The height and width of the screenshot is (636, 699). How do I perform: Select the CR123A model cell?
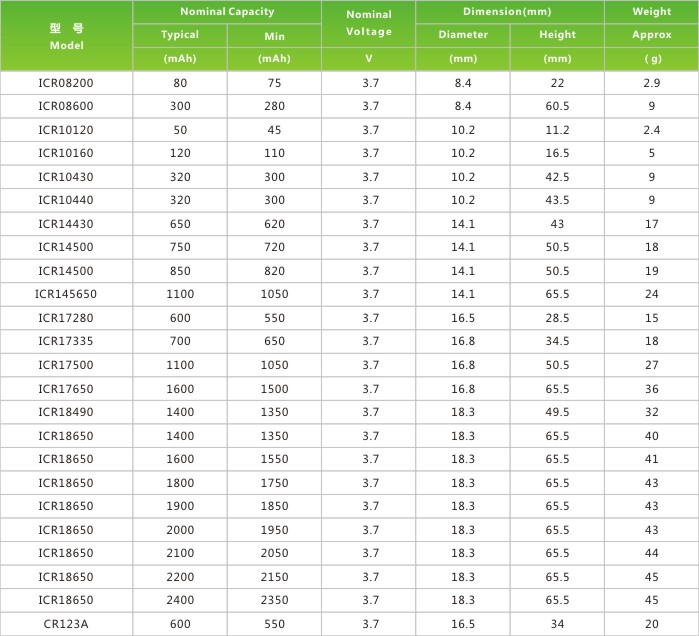tap(66, 624)
